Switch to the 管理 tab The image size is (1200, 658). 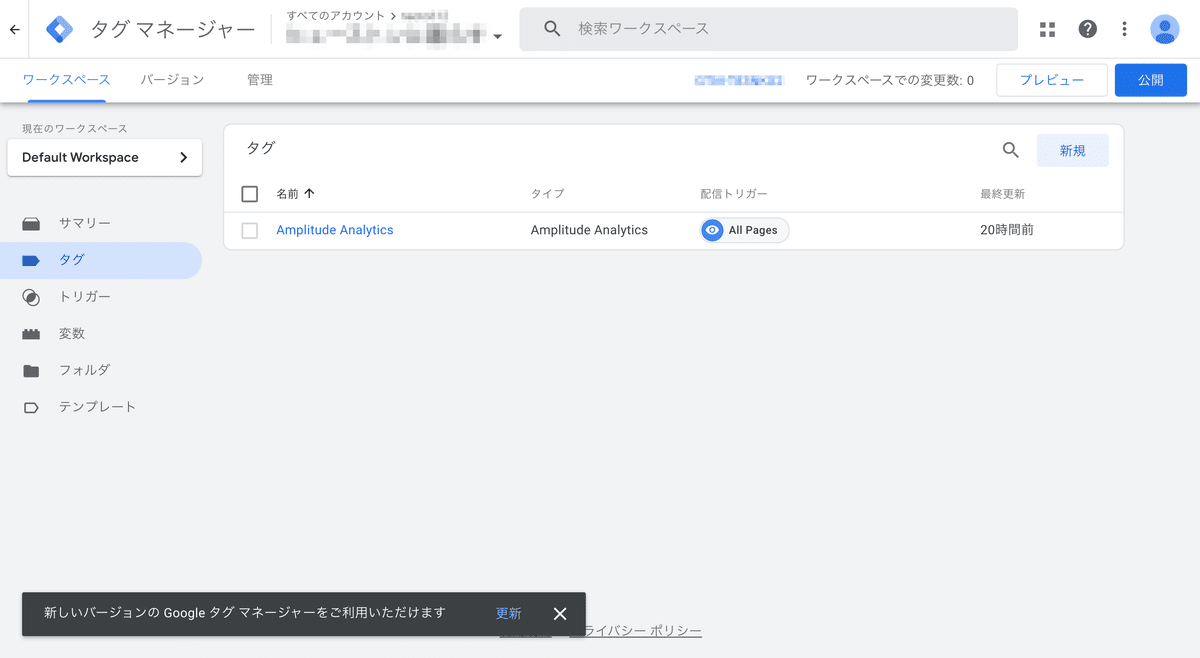click(x=260, y=80)
